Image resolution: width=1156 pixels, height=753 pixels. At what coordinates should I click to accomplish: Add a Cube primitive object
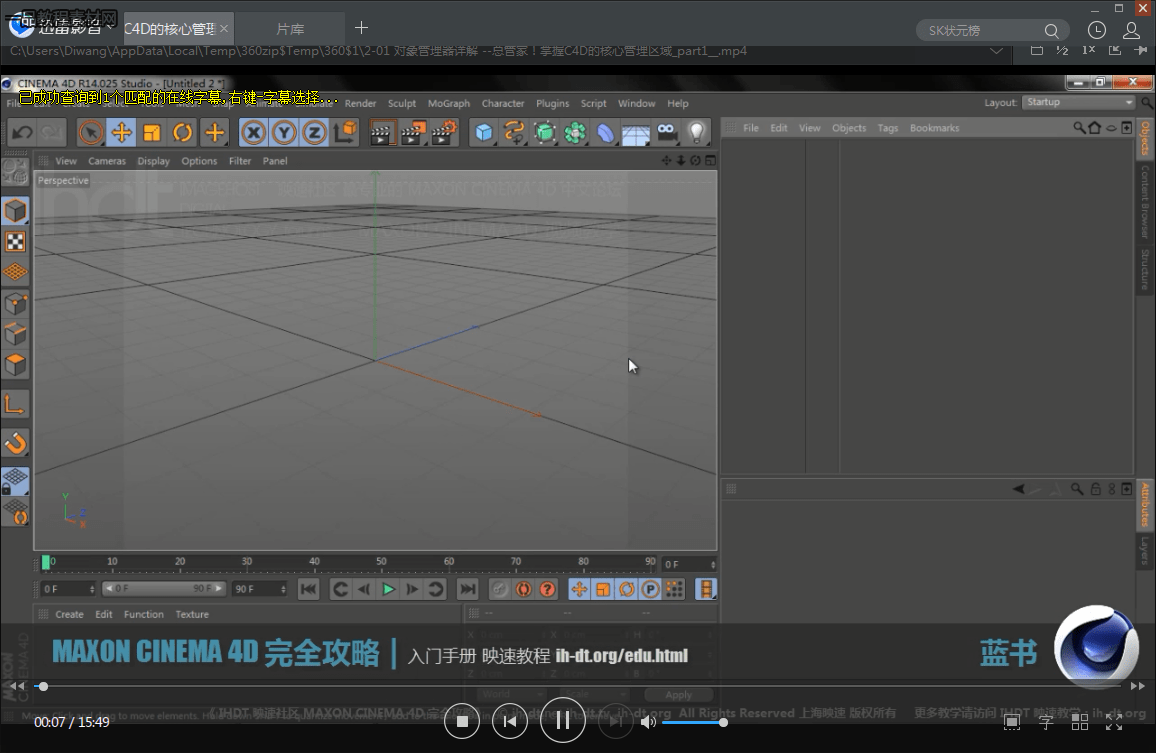click(484, 133)
